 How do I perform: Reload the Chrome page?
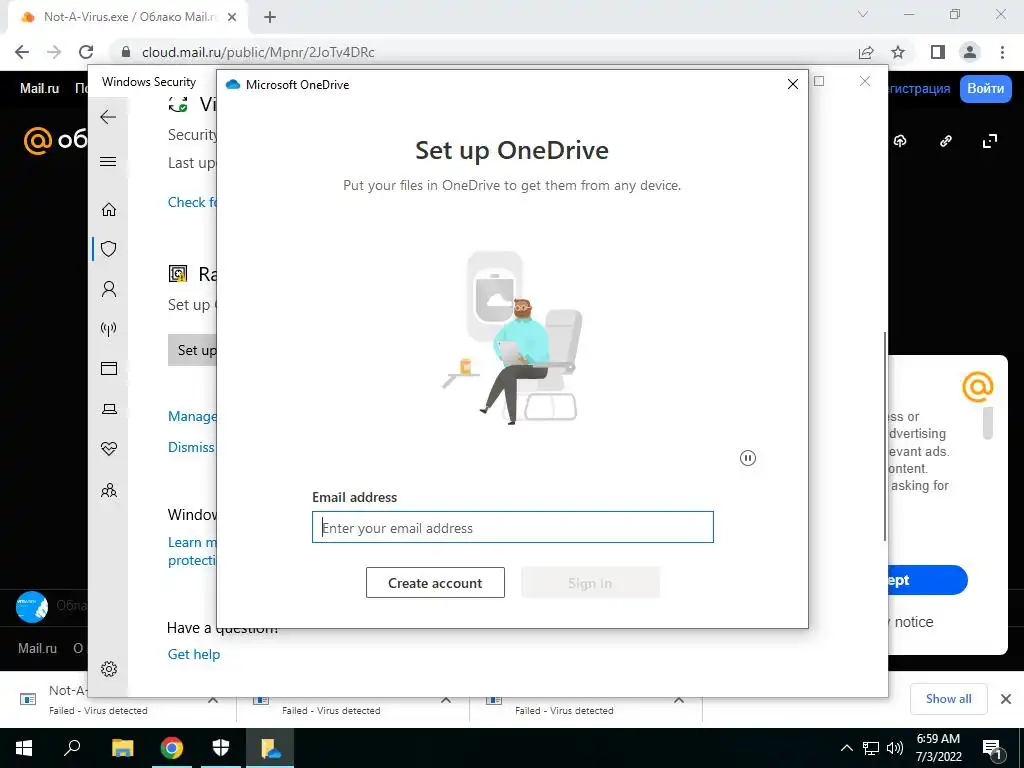pyautogui.click(x=86, y=52)
